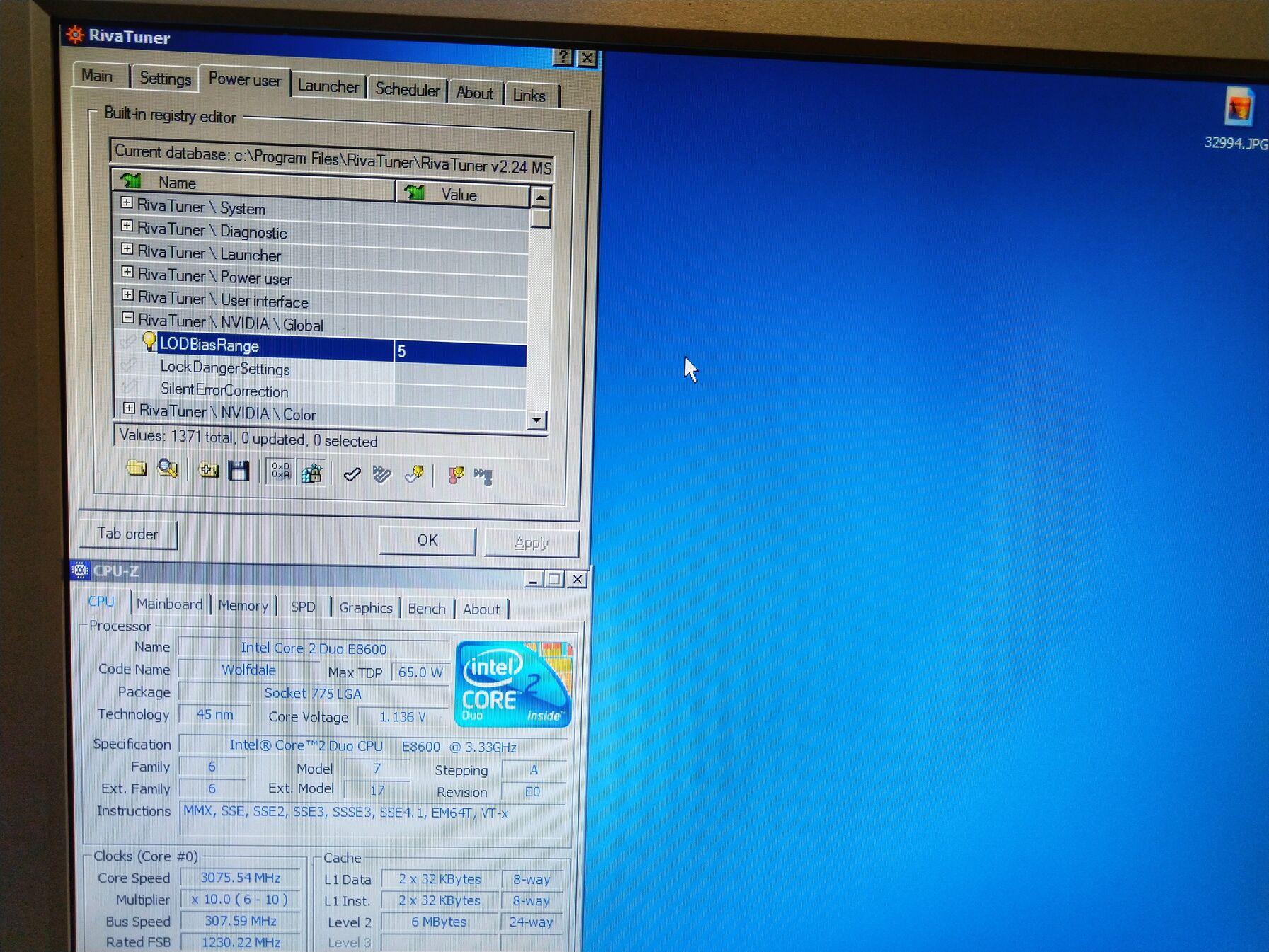Click the folder with plus sign icon
The height and width of the screenshot is (952, 1269).
pyautogui.click(x=209, y=470)
